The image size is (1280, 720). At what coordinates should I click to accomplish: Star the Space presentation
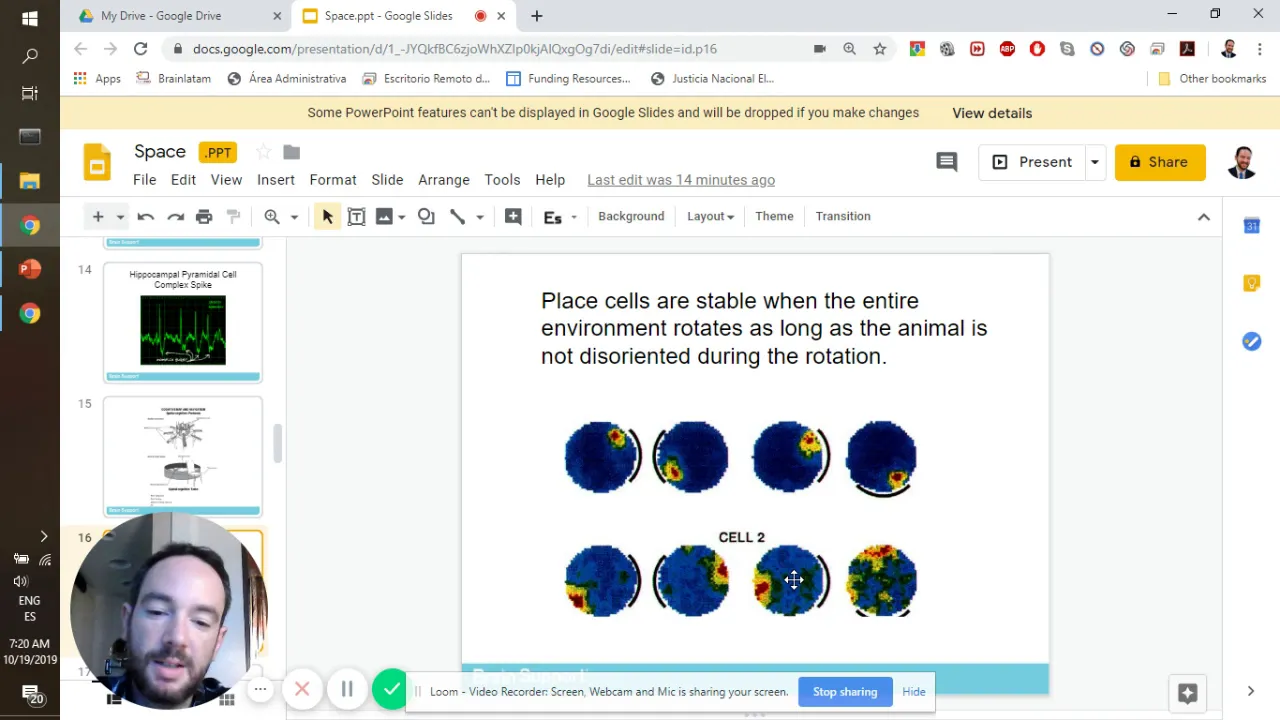click(x=264, y=152)
